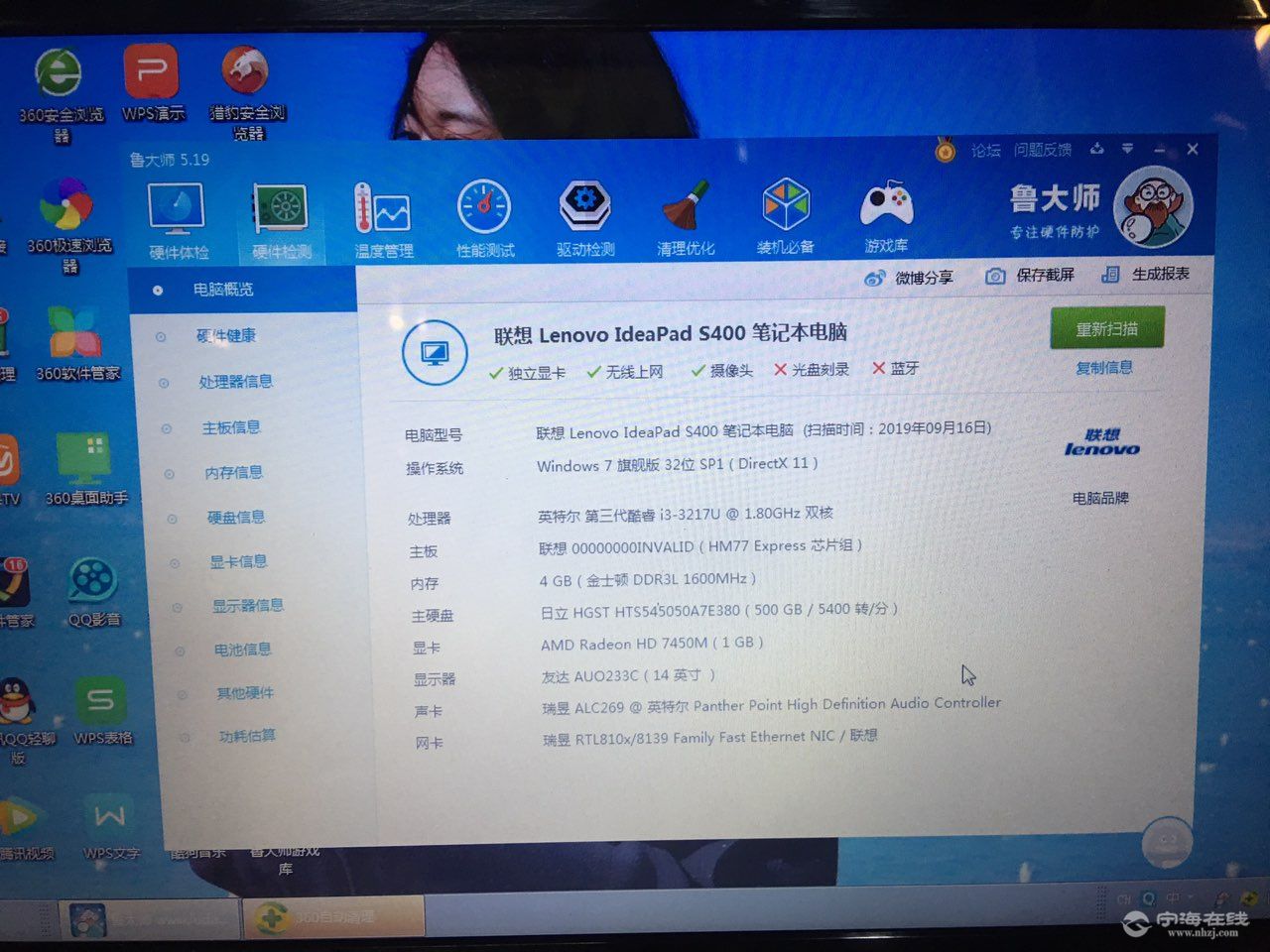Click processor text i3-3217U
1270x952 pixels.
(686, 515)
